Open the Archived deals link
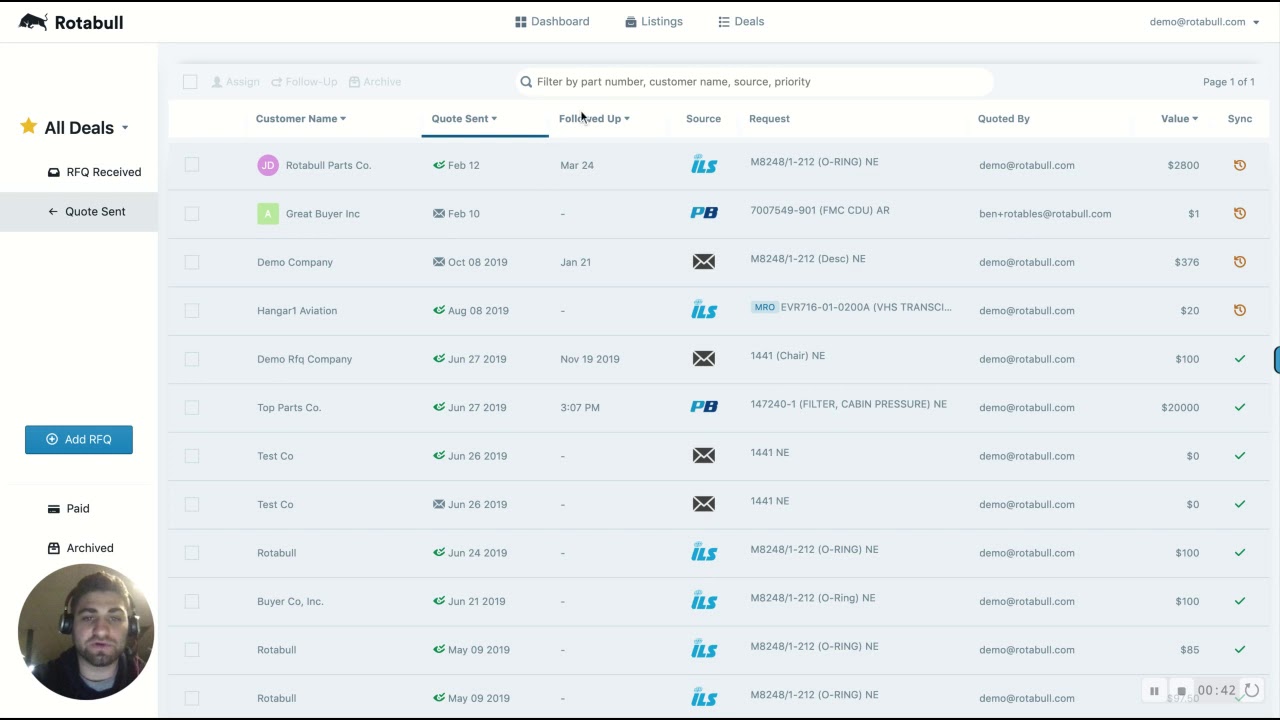1280x720 pixels. pos(80,548)
